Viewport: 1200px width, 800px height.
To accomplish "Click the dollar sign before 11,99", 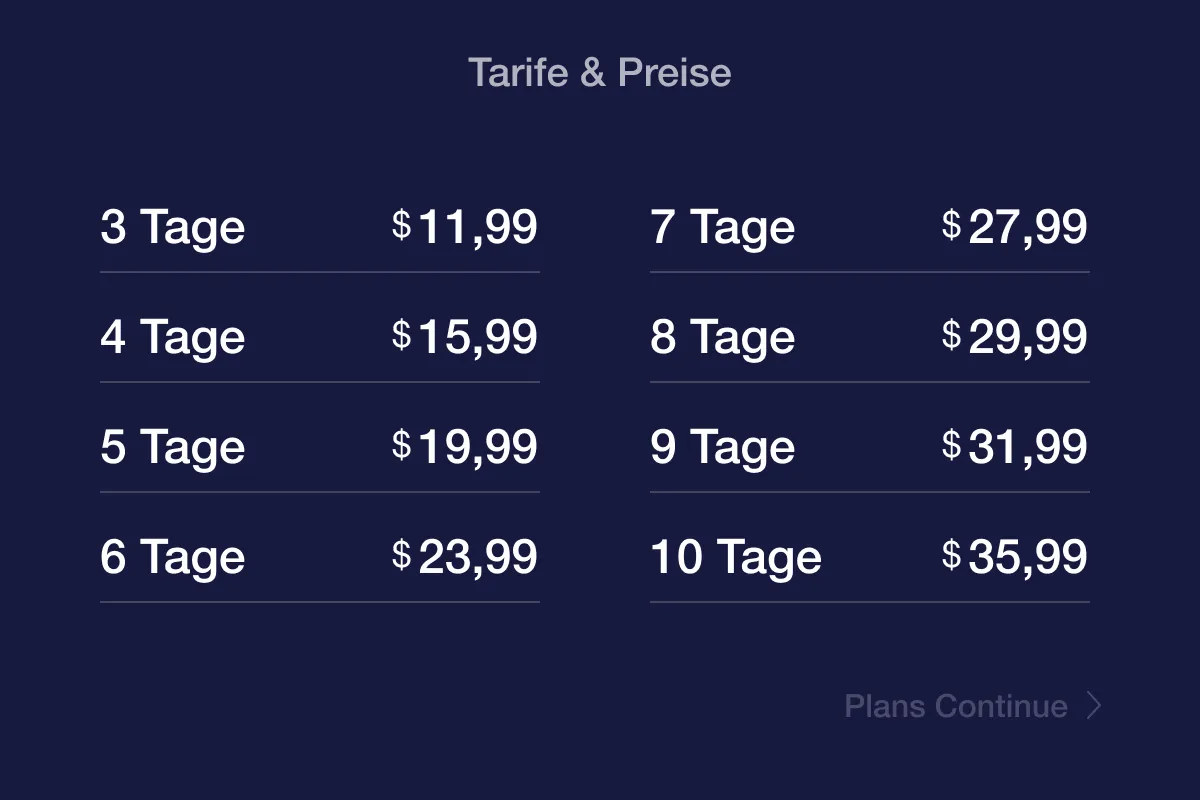I will click(x=402, y=225).
